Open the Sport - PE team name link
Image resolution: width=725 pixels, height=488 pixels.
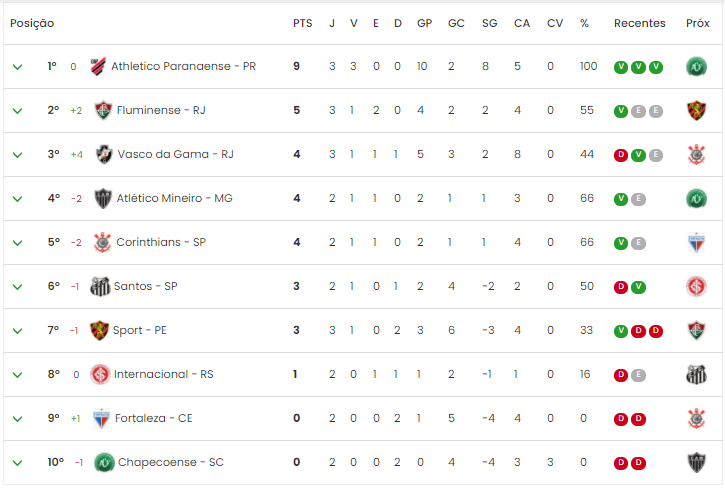coord(140,330)
